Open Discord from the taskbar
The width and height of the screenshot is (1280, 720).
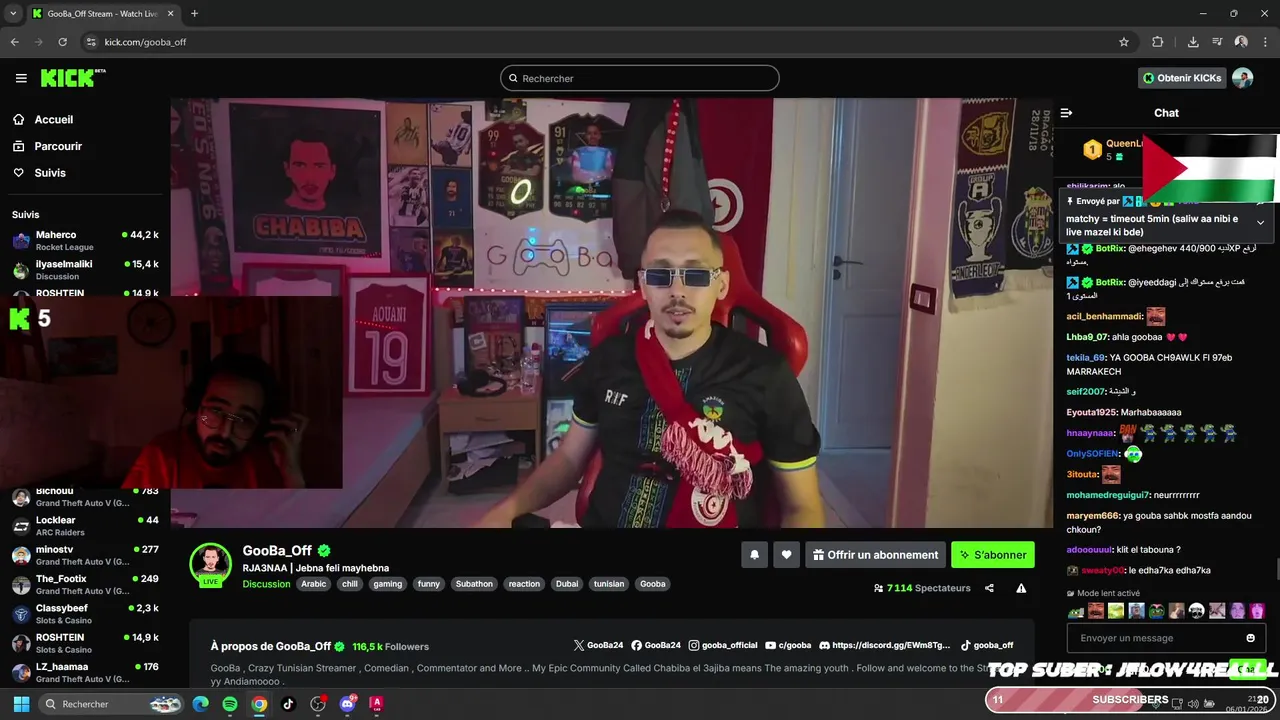click(347, 704)
